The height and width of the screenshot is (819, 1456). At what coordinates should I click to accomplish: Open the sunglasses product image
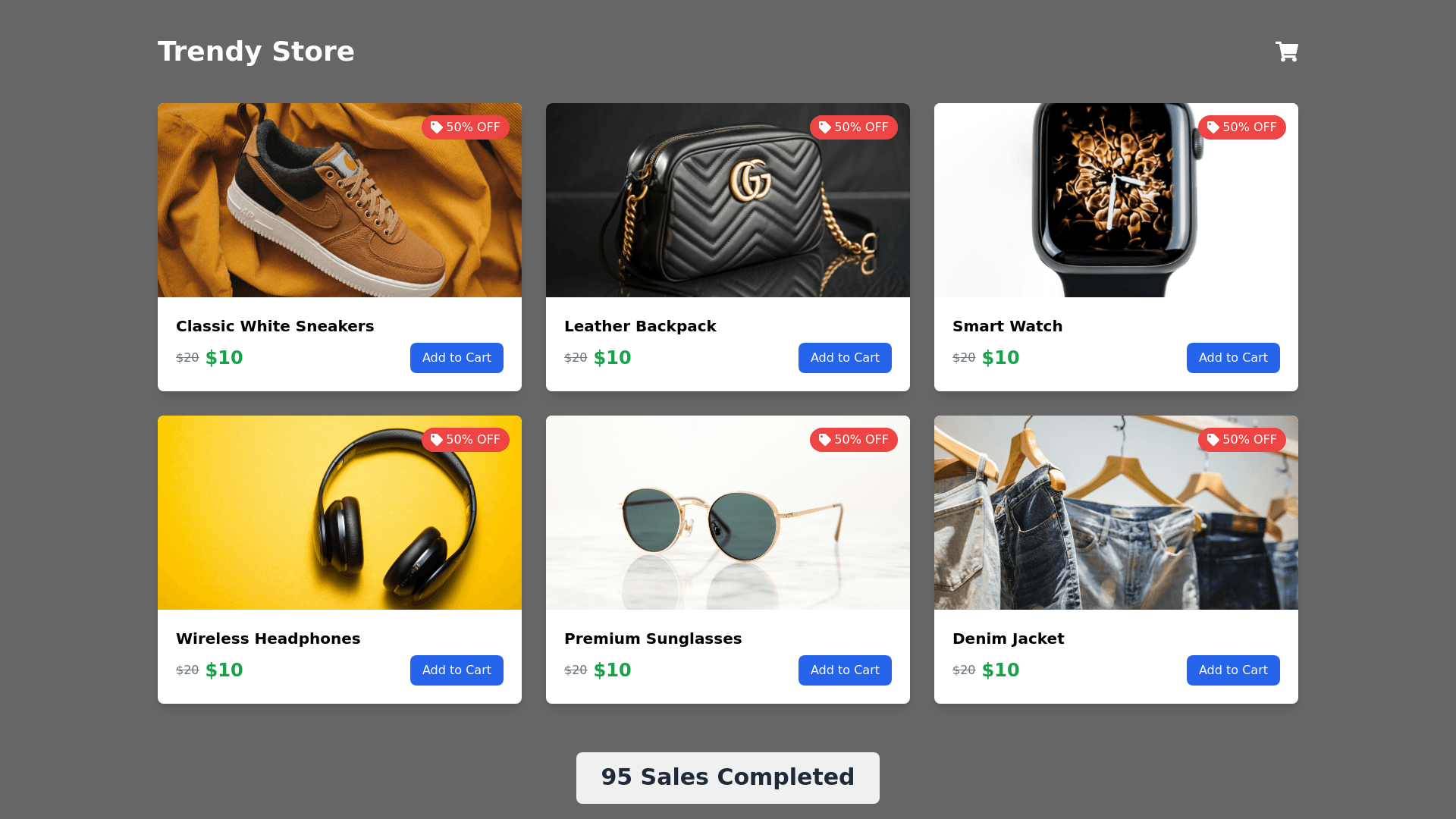[728, 513]
